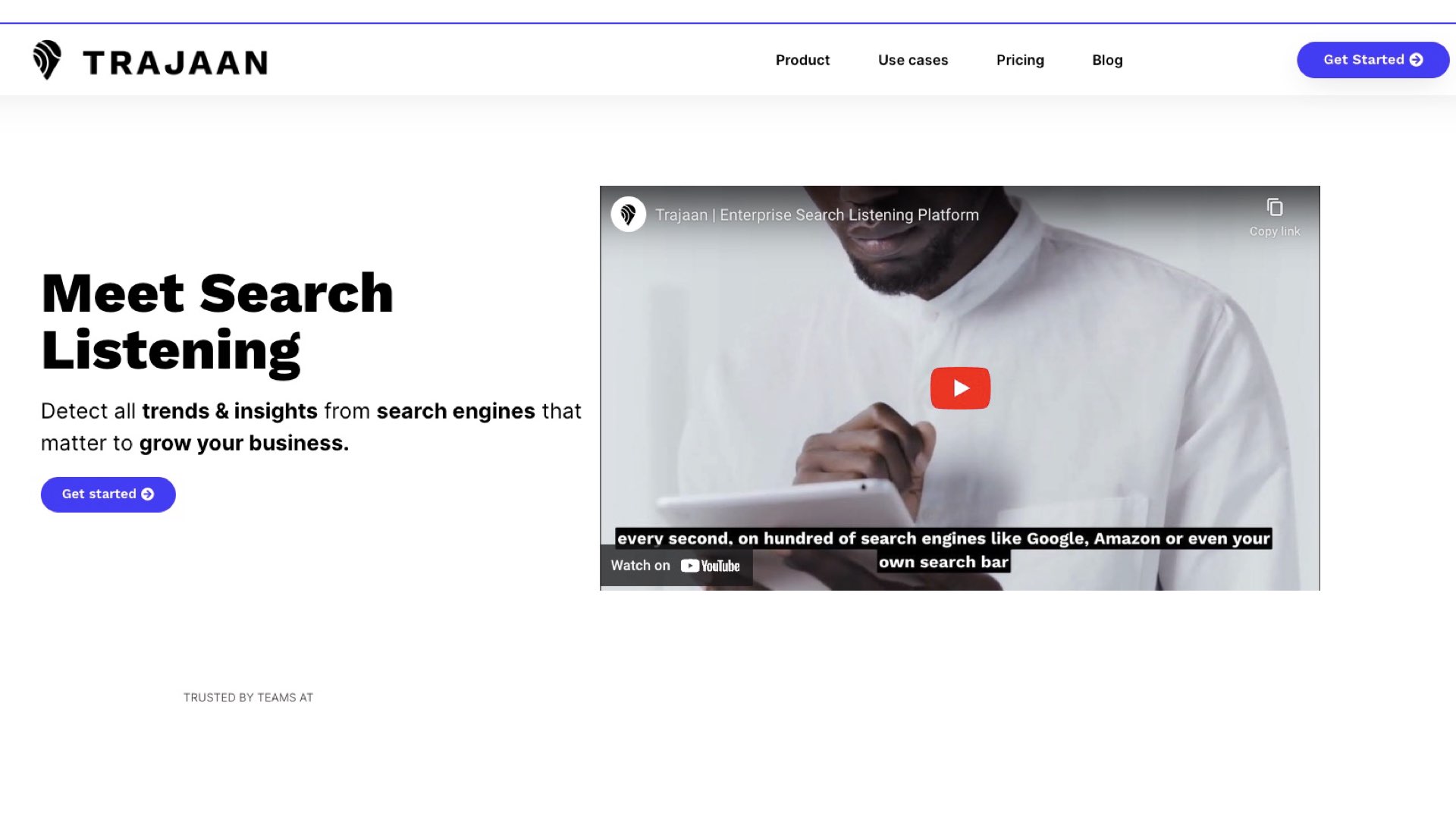Image resolution: width=1456 pixels, height=819 pixels.
Task: Open the video title Trajaan Enterprise Search Listening Platform
Action: coord(817,215)
